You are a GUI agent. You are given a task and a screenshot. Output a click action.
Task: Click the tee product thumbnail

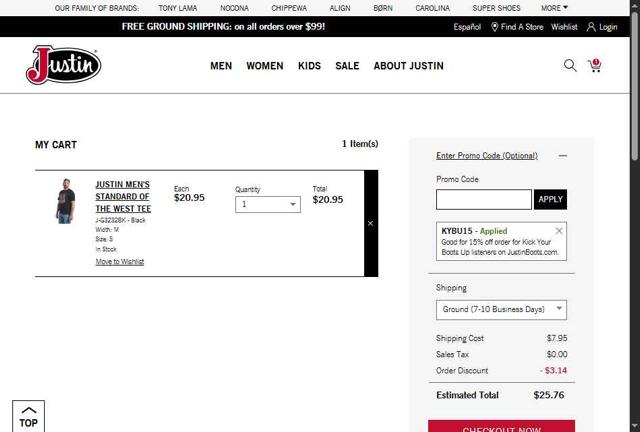(66, 201)
